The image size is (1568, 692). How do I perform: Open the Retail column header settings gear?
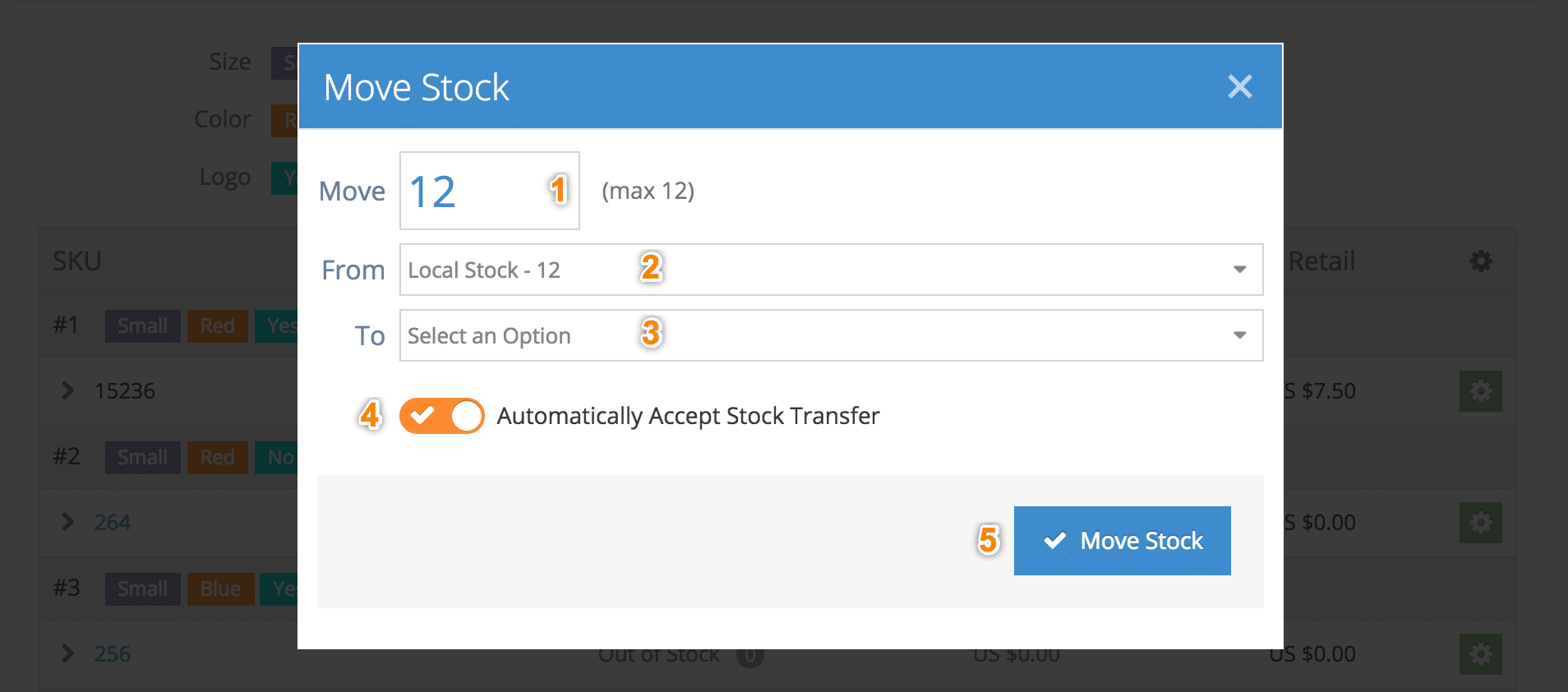(x=1481, y=261)
